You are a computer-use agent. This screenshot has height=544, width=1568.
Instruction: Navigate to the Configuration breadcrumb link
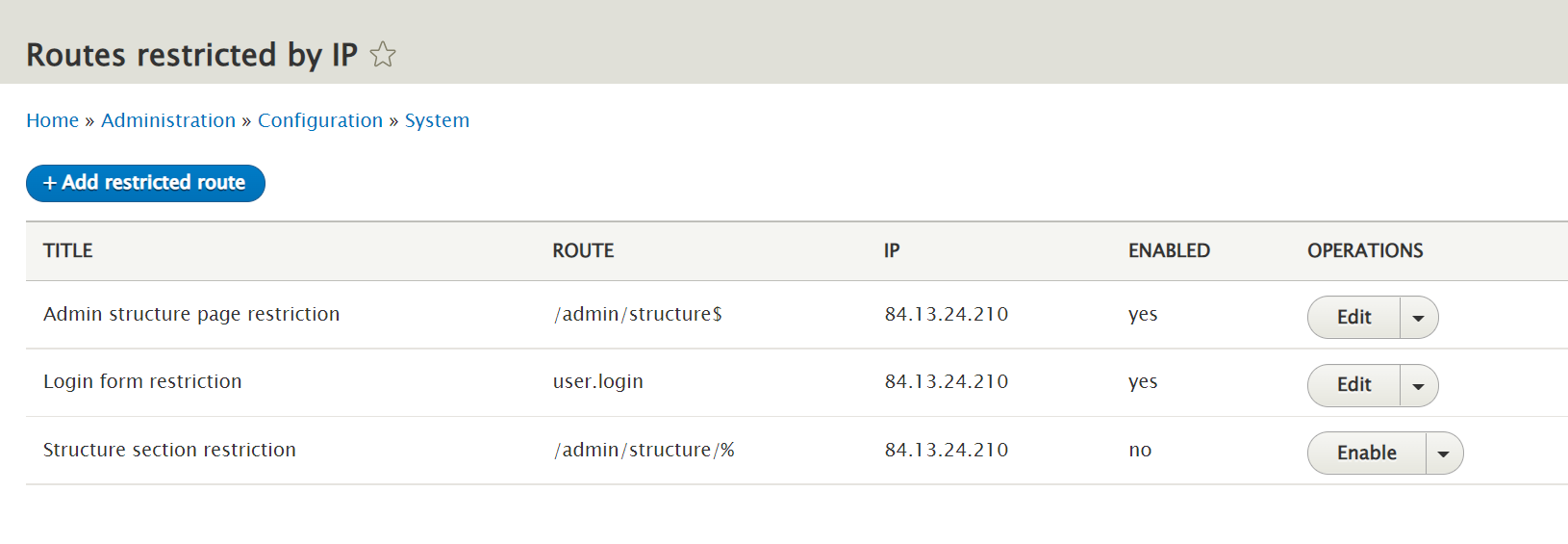tap(320, 120)
